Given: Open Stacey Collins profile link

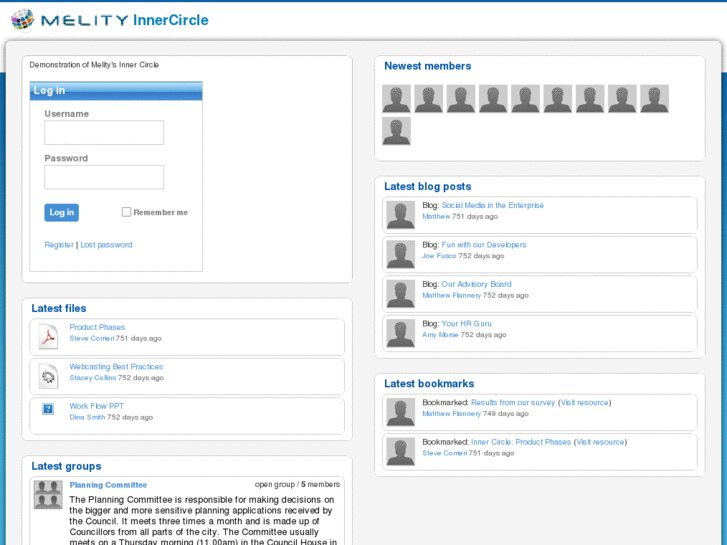Looking at the screenshot, I should [93, 378].
